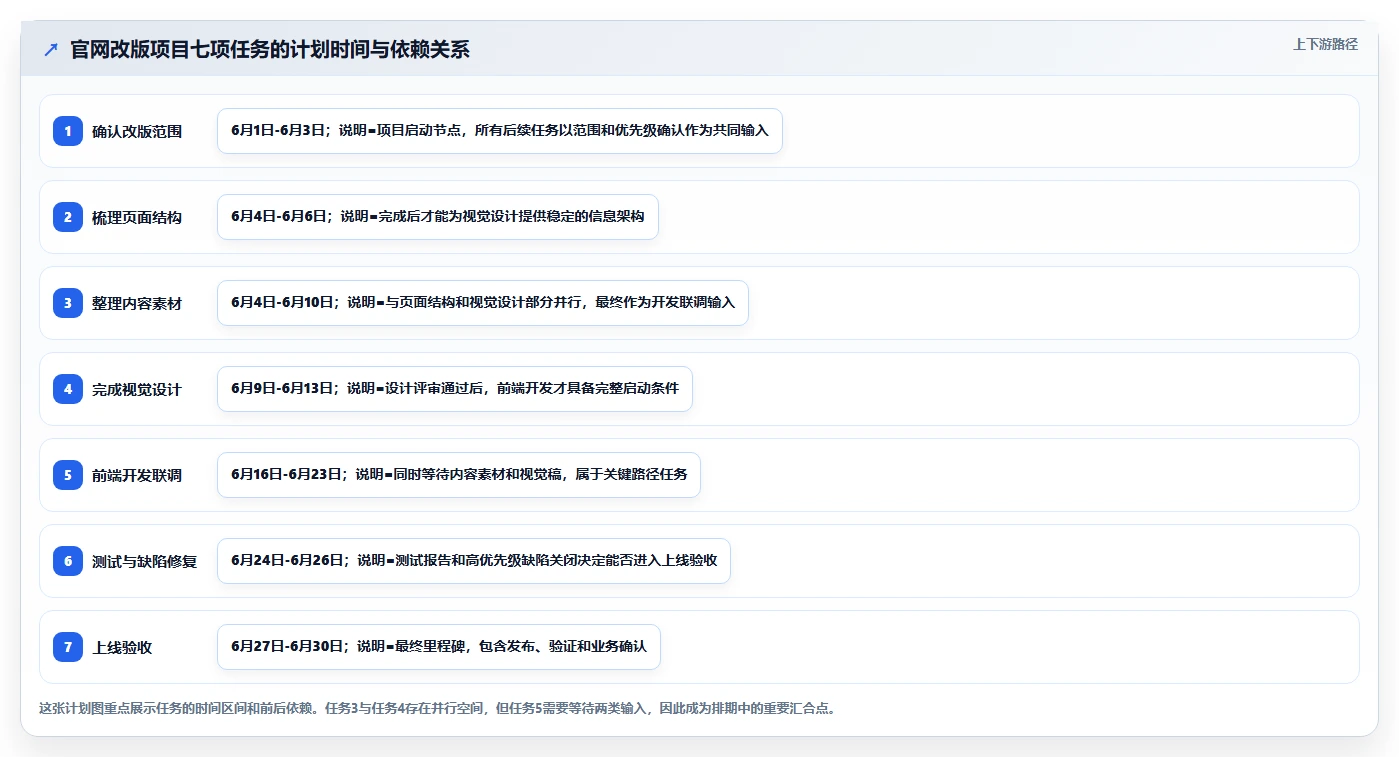Screen dimensions: 1399x757
Task: Open the 6月4日-6月10日 schedule detail box
Action: 483,303
